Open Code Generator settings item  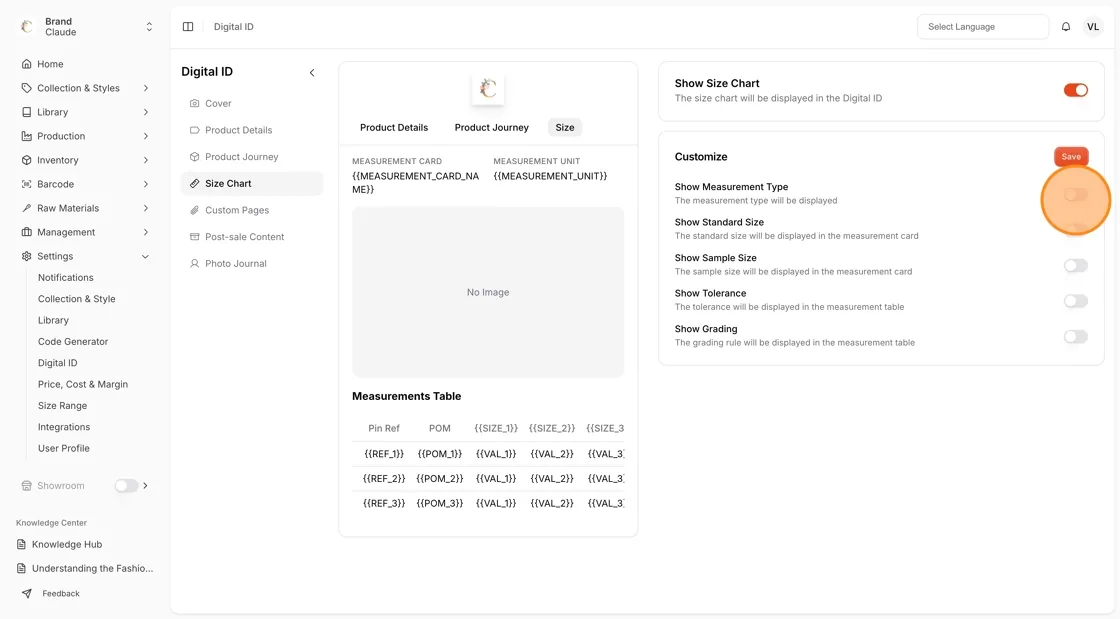(73, 341)
